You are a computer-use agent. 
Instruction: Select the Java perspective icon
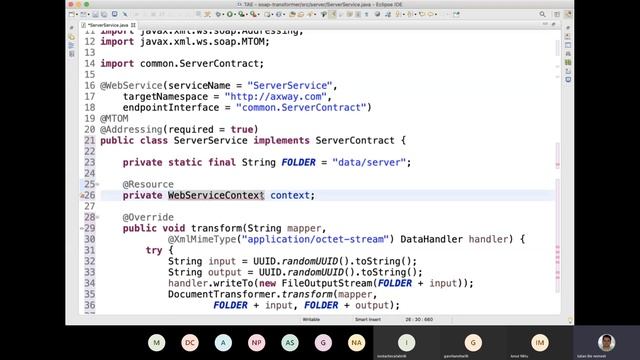click(568, 14)
